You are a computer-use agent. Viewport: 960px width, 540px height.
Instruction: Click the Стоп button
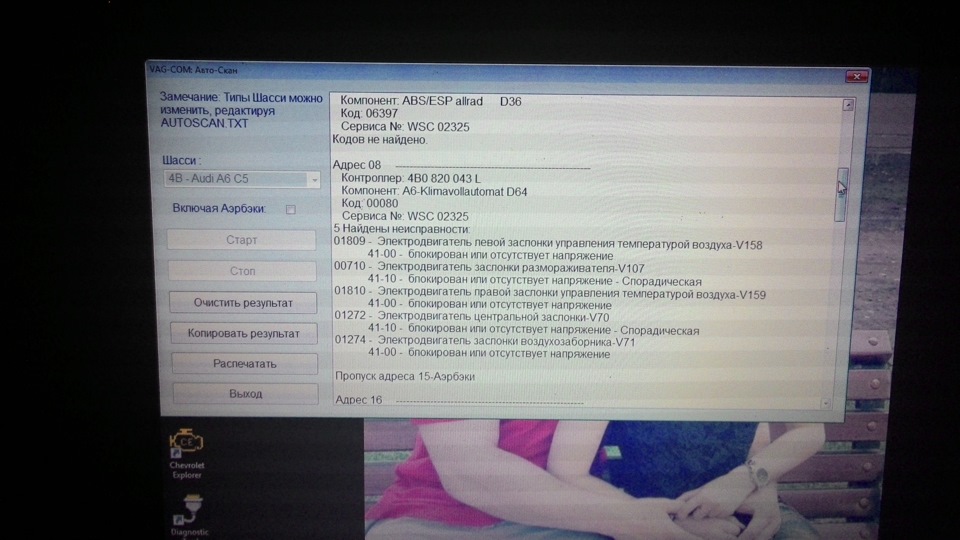click(242, 271)
